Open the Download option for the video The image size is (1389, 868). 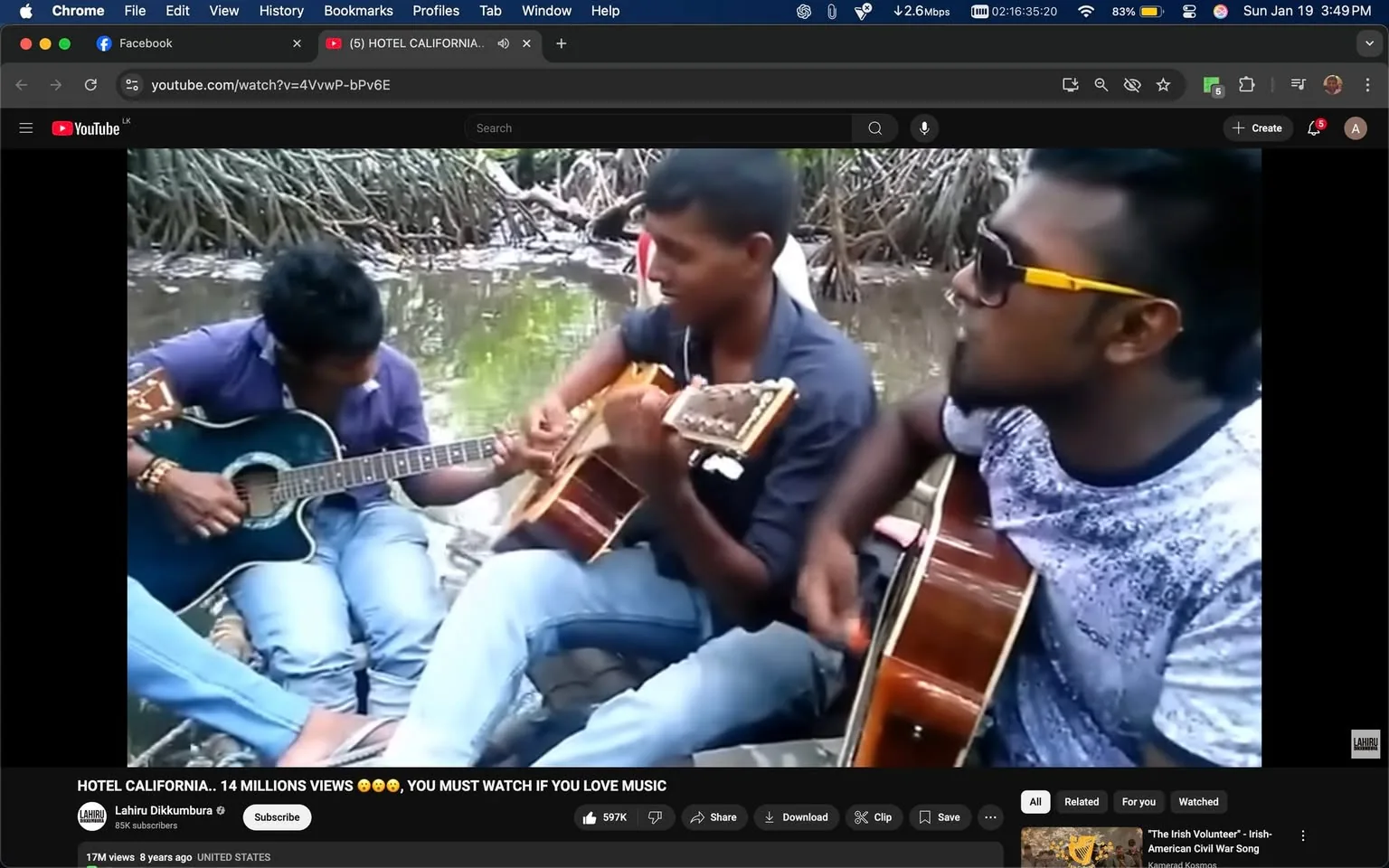click(795, 816)
